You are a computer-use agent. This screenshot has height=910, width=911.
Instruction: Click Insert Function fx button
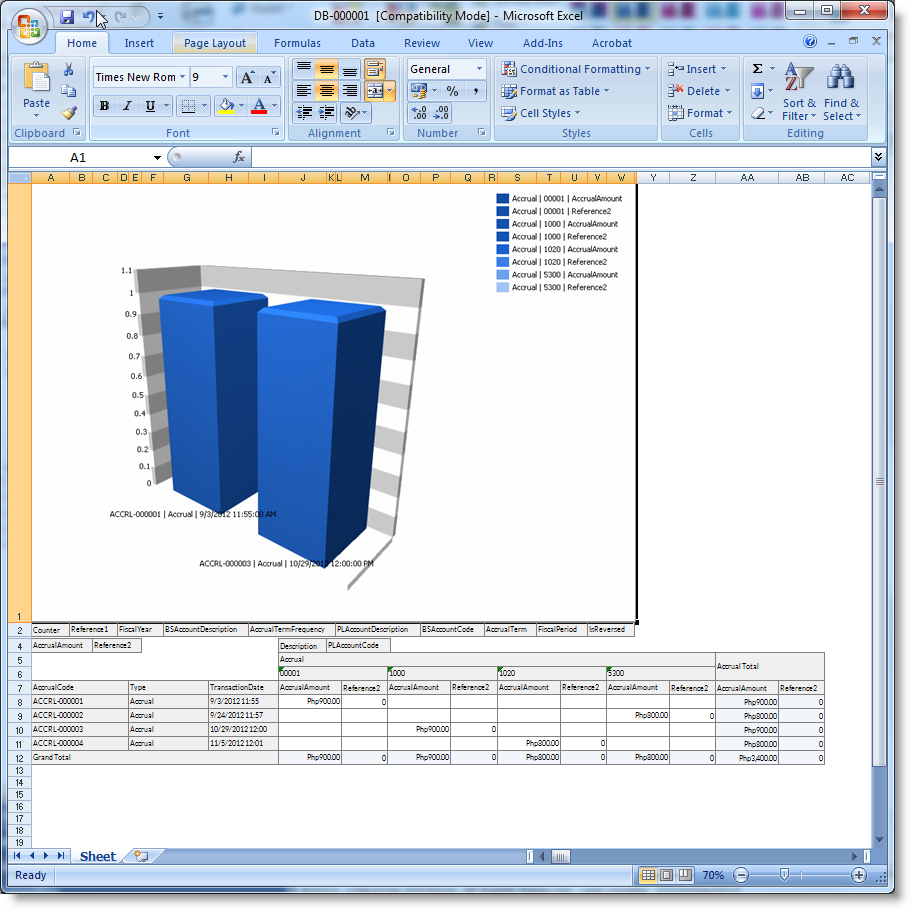click(x=238, y=157)
